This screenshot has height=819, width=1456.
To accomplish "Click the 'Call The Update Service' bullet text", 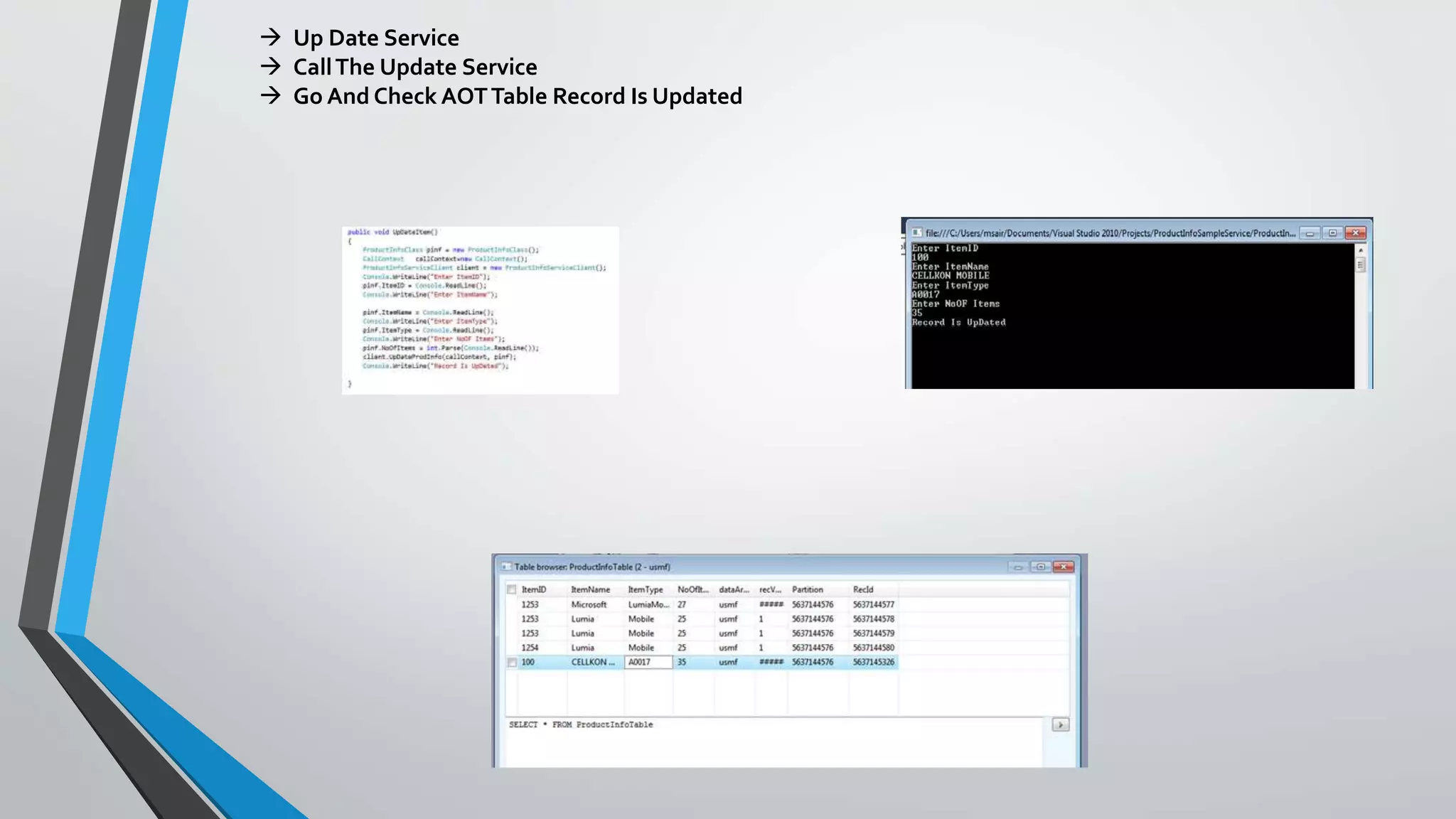I will pyautogui.click(x=415, y=67).
